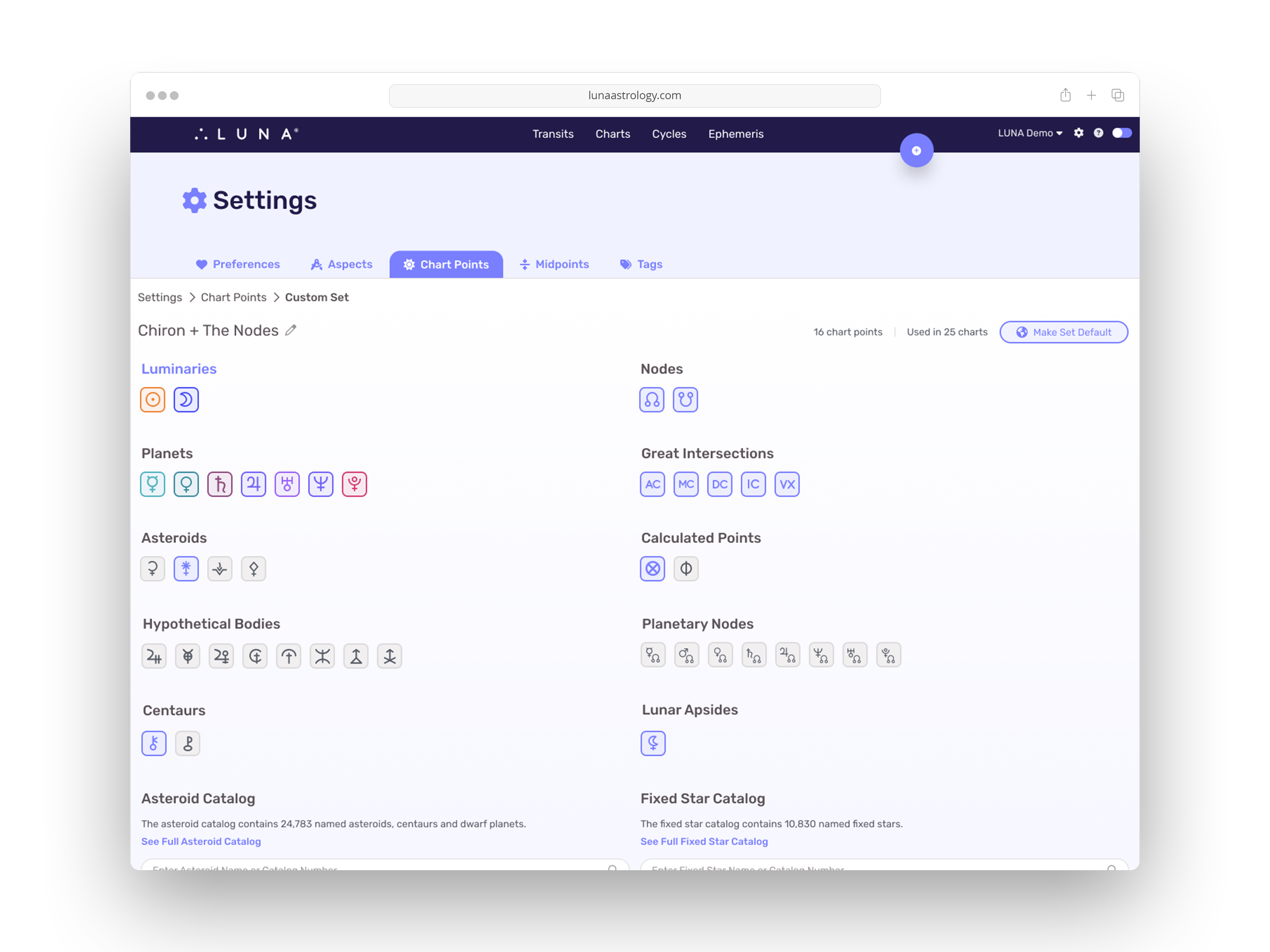The width and height of the screenshot is (1270, 952).
Task: Click the pencil icon to rename set
Action: point(291,331)
